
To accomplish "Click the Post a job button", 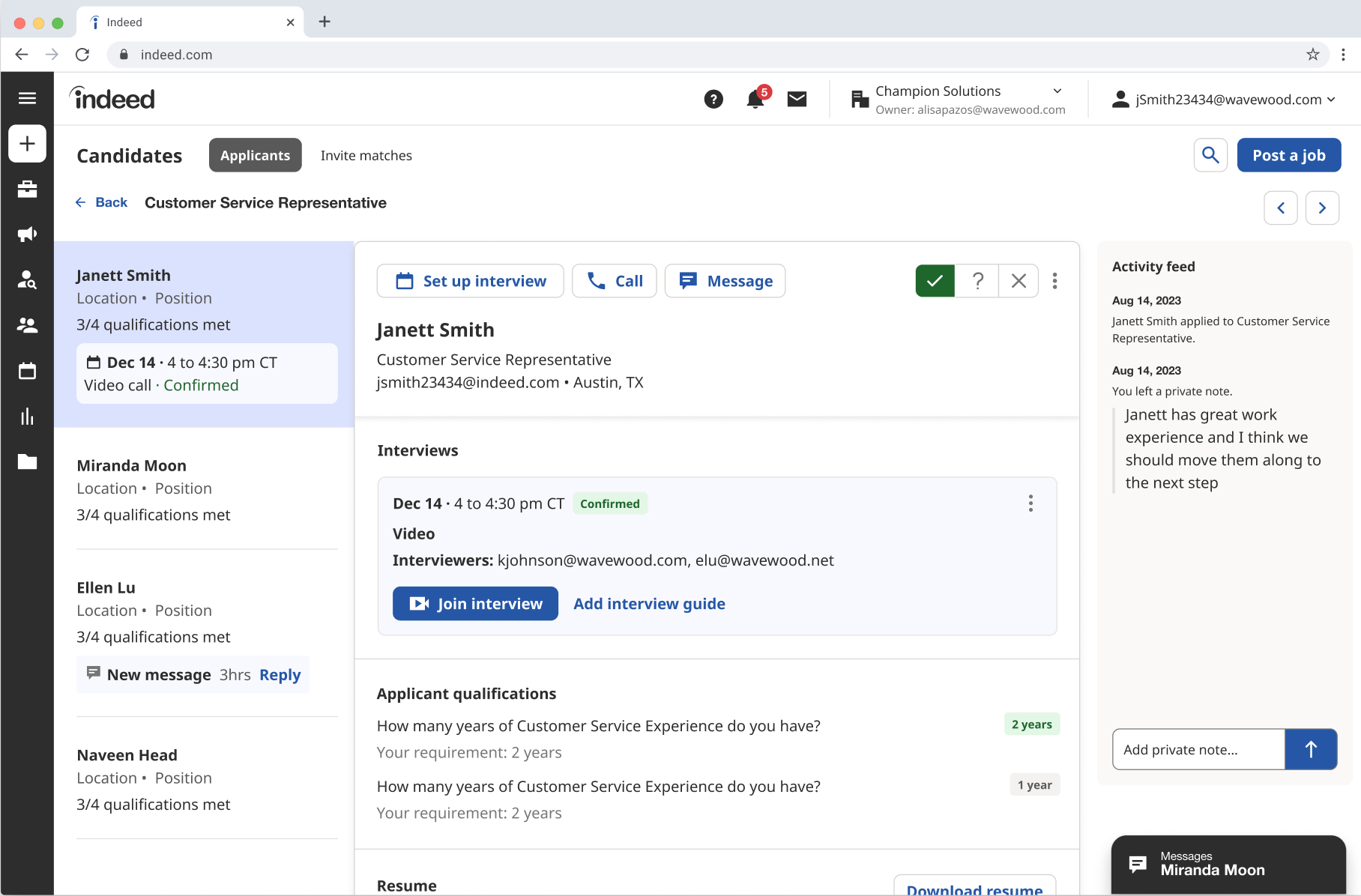I will click(1288, 155).
